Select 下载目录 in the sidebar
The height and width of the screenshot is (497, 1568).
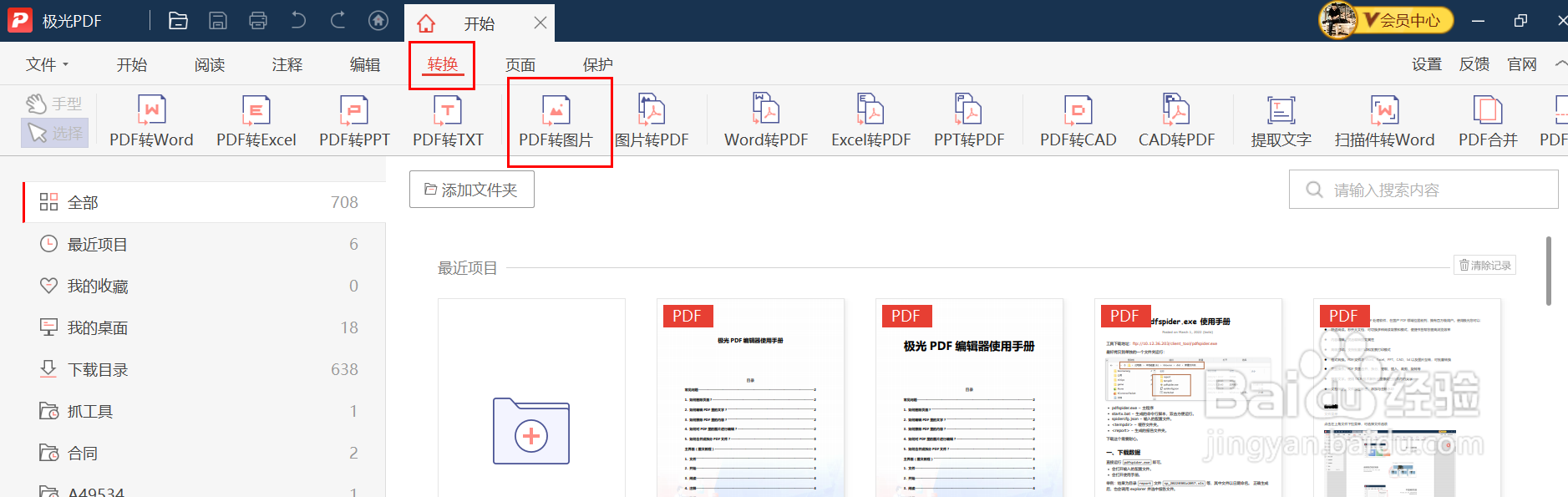click(x=204, y=369)
